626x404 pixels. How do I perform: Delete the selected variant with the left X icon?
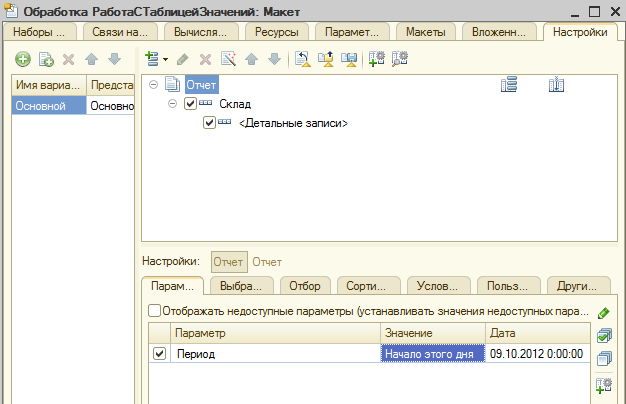click(69, 59)
